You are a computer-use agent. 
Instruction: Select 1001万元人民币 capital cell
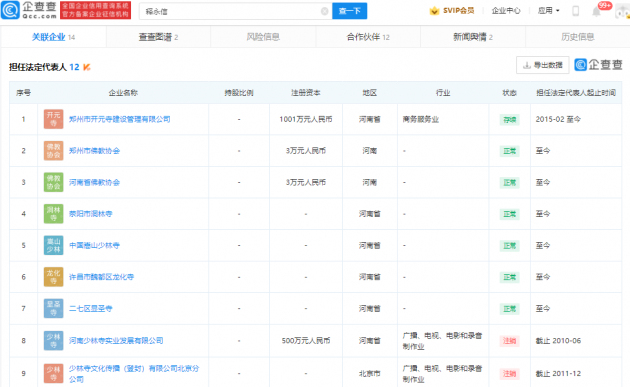pos(306,119)
